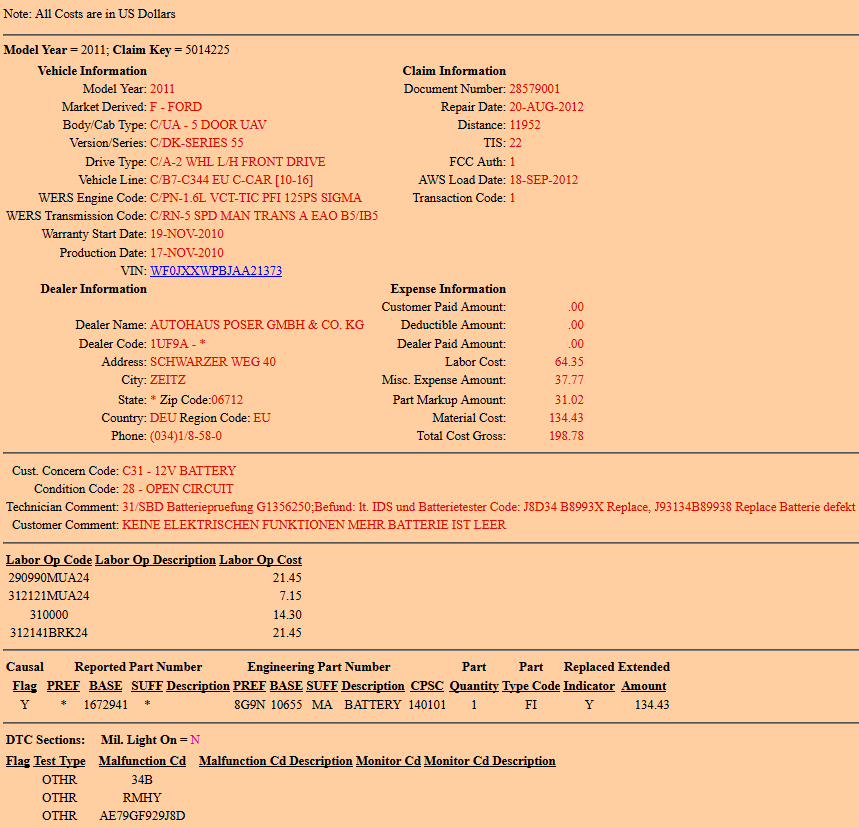The image size is (859, 828).
Task: Select labor op code 312141BRK24
Action: 49,633
